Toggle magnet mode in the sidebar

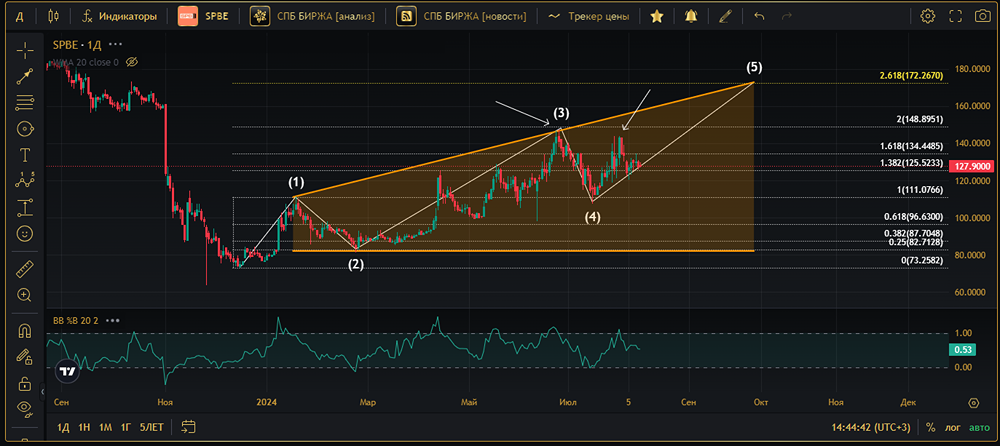coord(25,332)
